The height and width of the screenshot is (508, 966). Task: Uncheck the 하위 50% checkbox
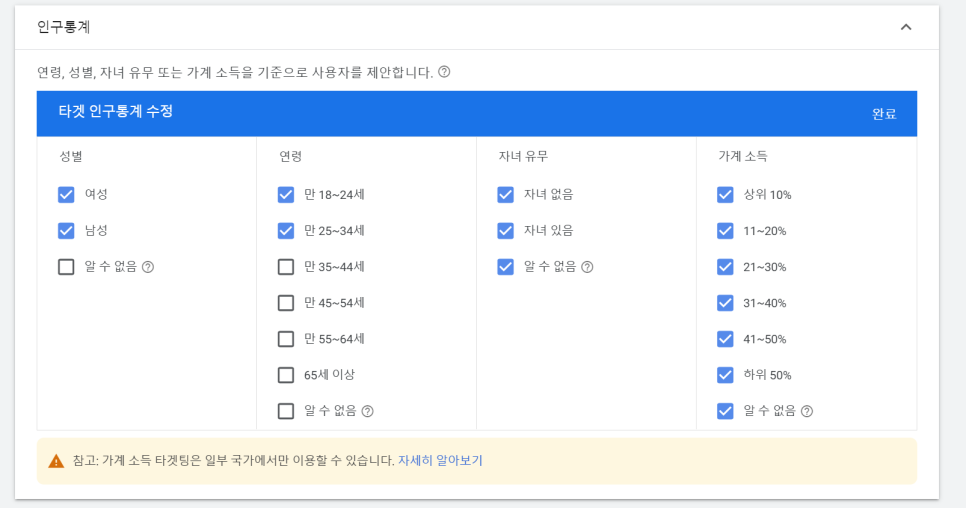click(725, 375)
